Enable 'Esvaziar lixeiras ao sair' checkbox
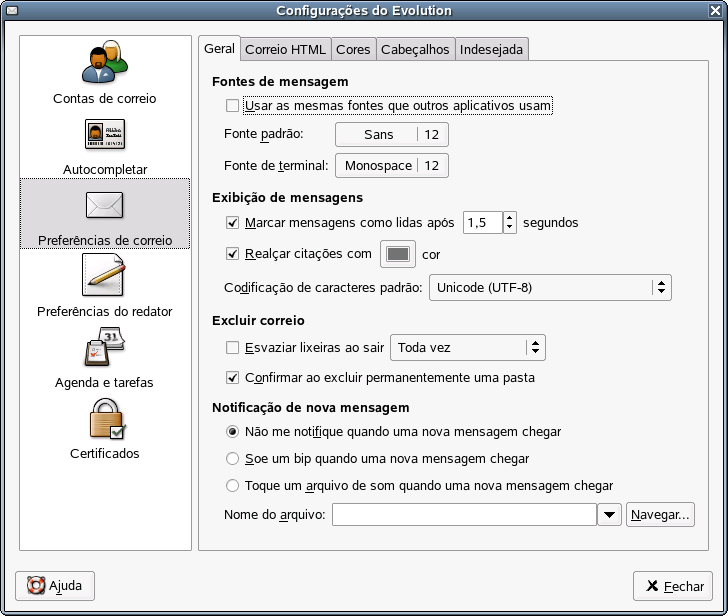The height and width of the screenshot is (616, 728). coord(232,347)
